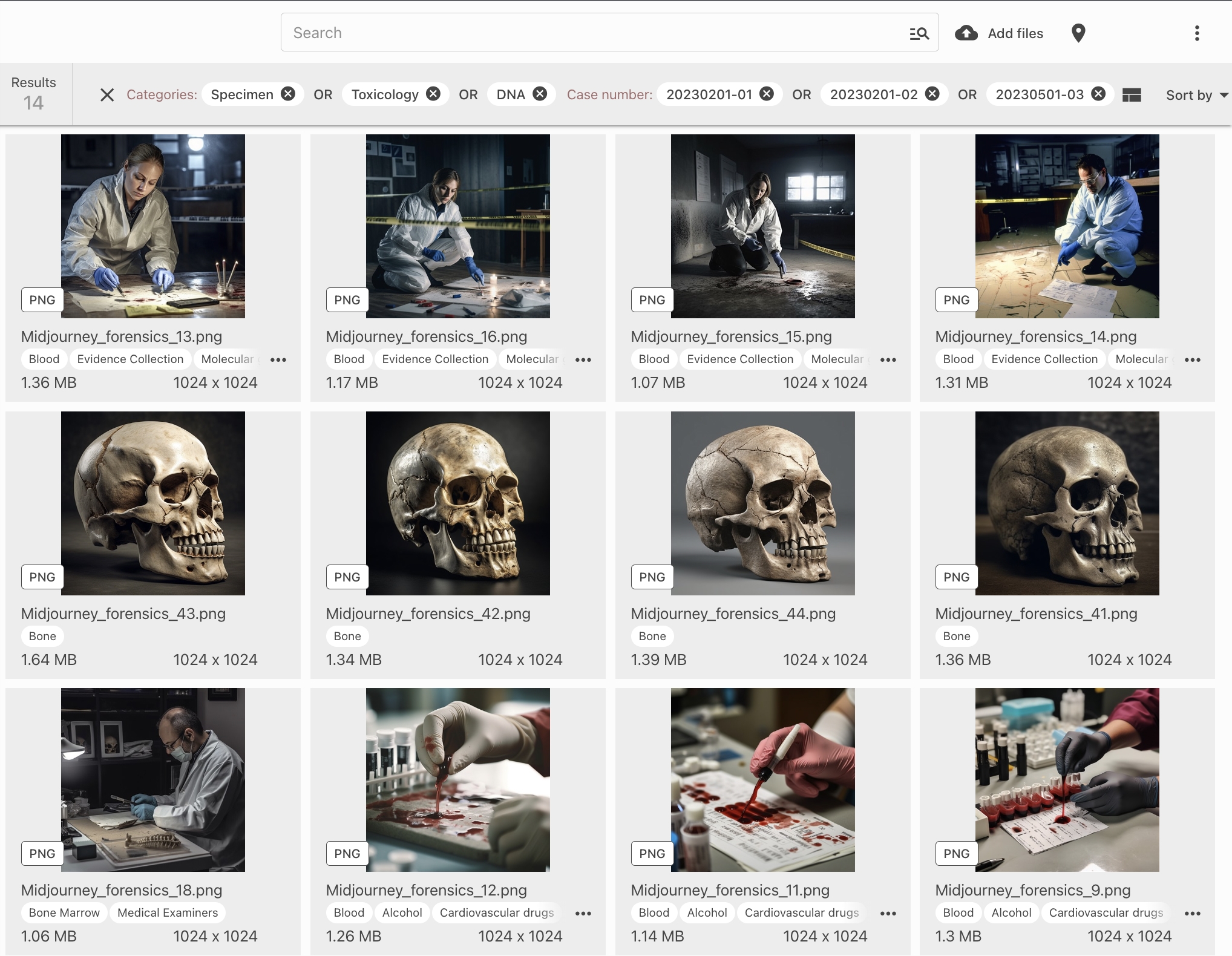
Task: Clear all filters using the X icon
Action: point(107,95)
